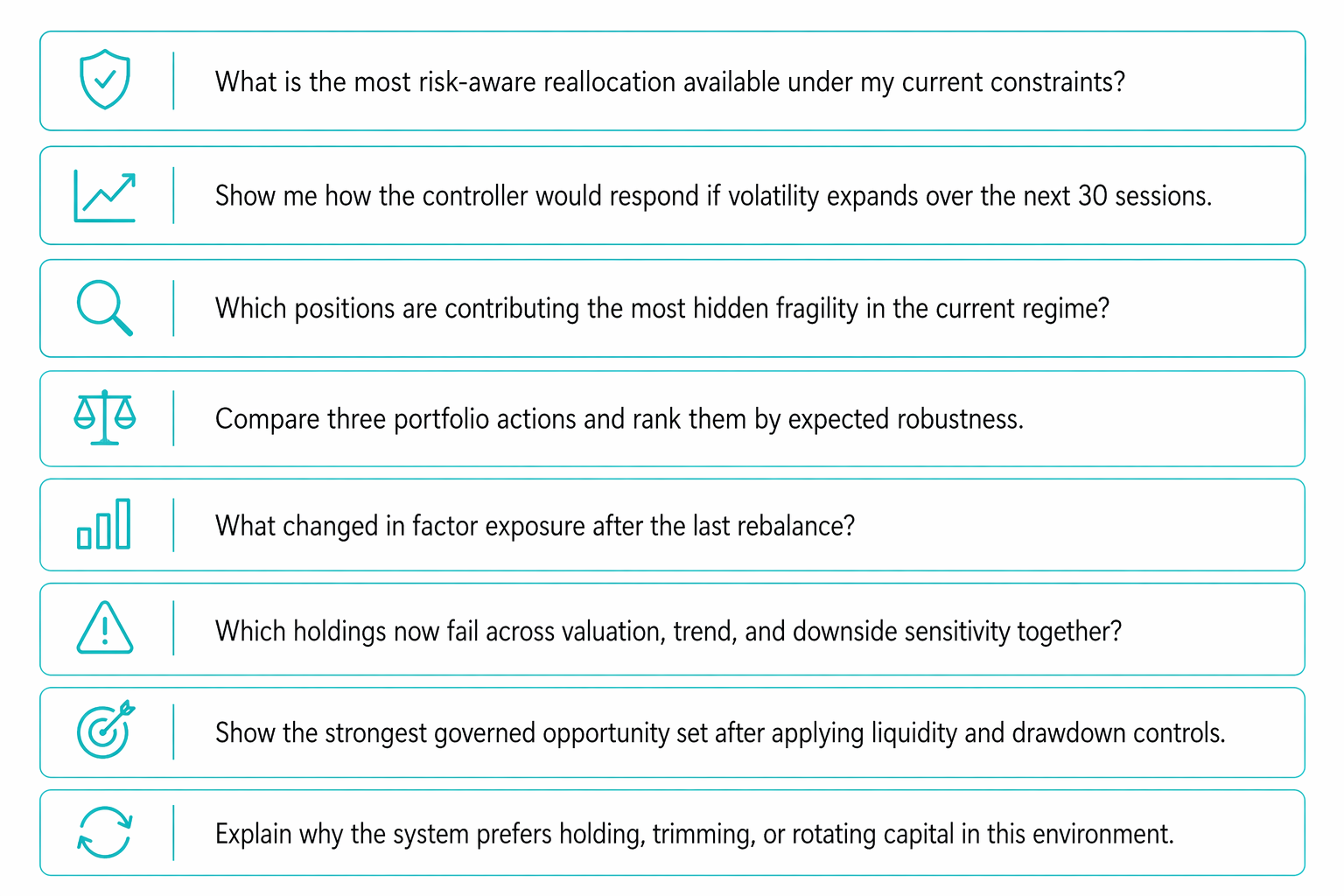Click the balance scales icon
Image resolution: width=1344 pixels, height=896 pixels.
(x=104, y=417)
